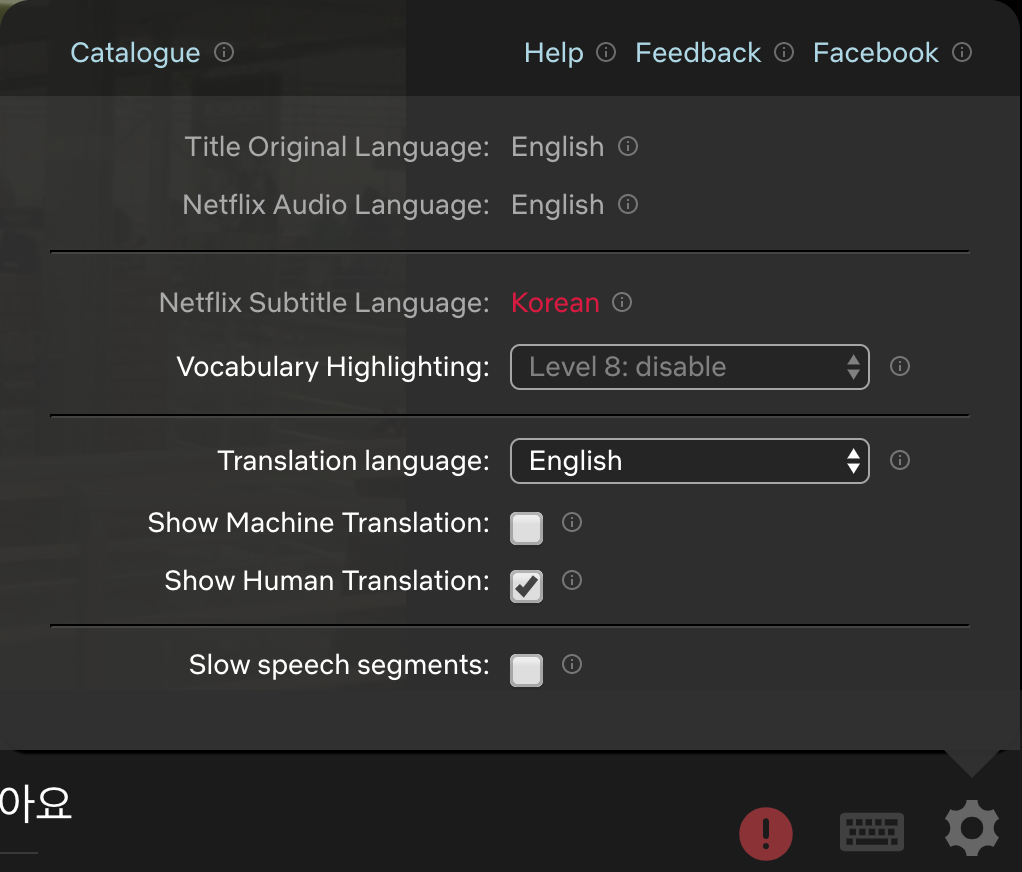Screen dimensions: 1022x872
Task: Uncheck Show Human Translation checkbox
Action: (527, 586)
